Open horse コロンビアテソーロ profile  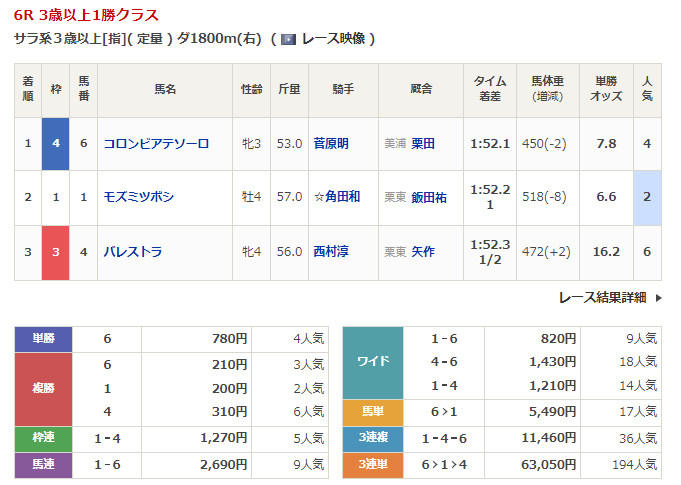pyautogui.click(x=156, y=143)
